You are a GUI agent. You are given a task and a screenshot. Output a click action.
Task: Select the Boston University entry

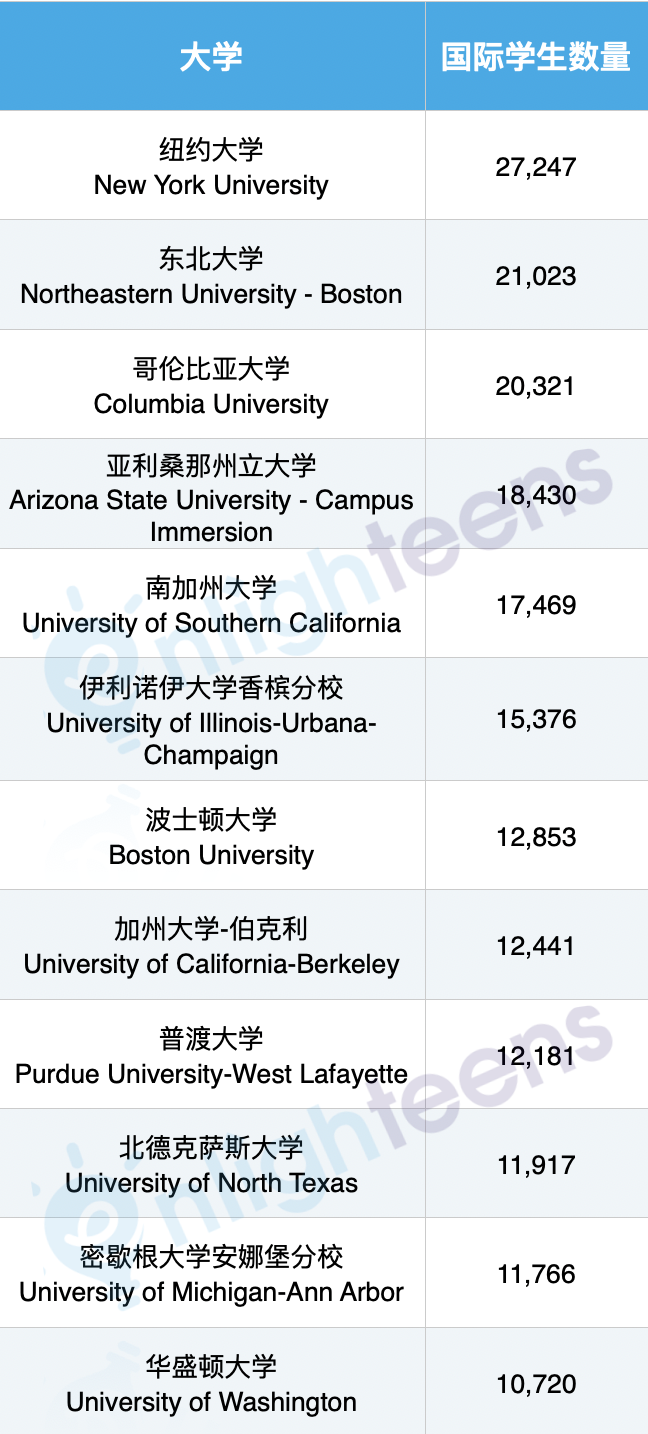click(212, 836)
